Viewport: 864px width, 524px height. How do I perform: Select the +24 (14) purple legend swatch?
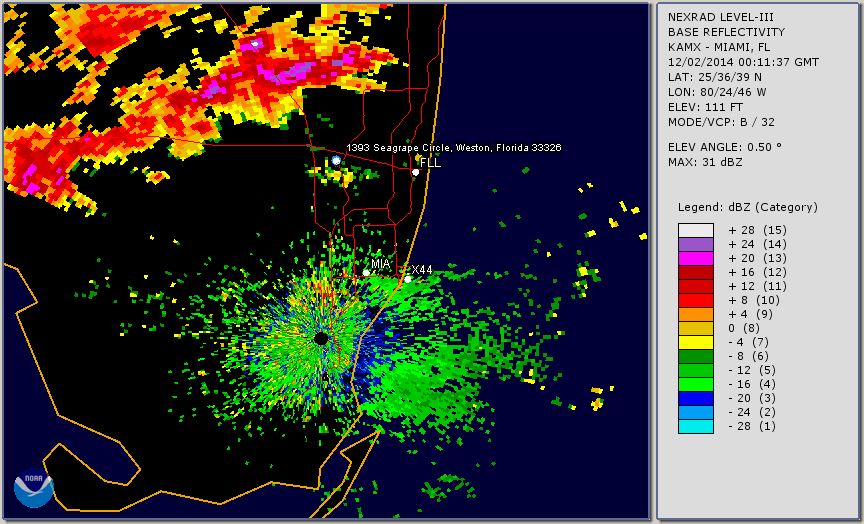(x=696, y=244)
